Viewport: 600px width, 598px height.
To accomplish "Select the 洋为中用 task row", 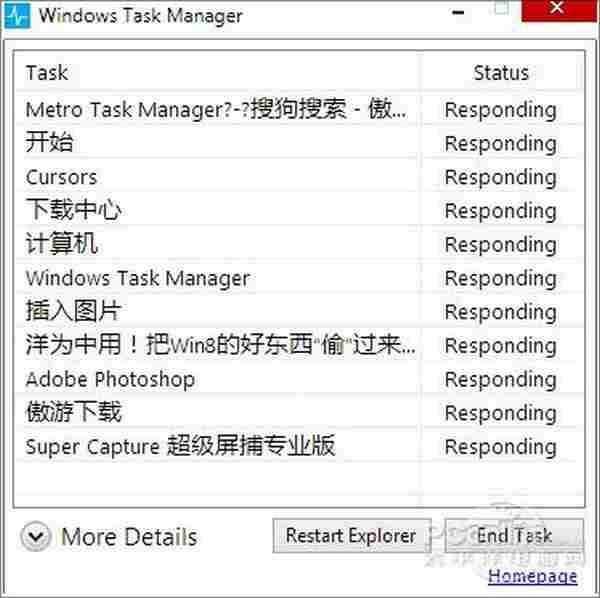I will [x=220, y=345].
